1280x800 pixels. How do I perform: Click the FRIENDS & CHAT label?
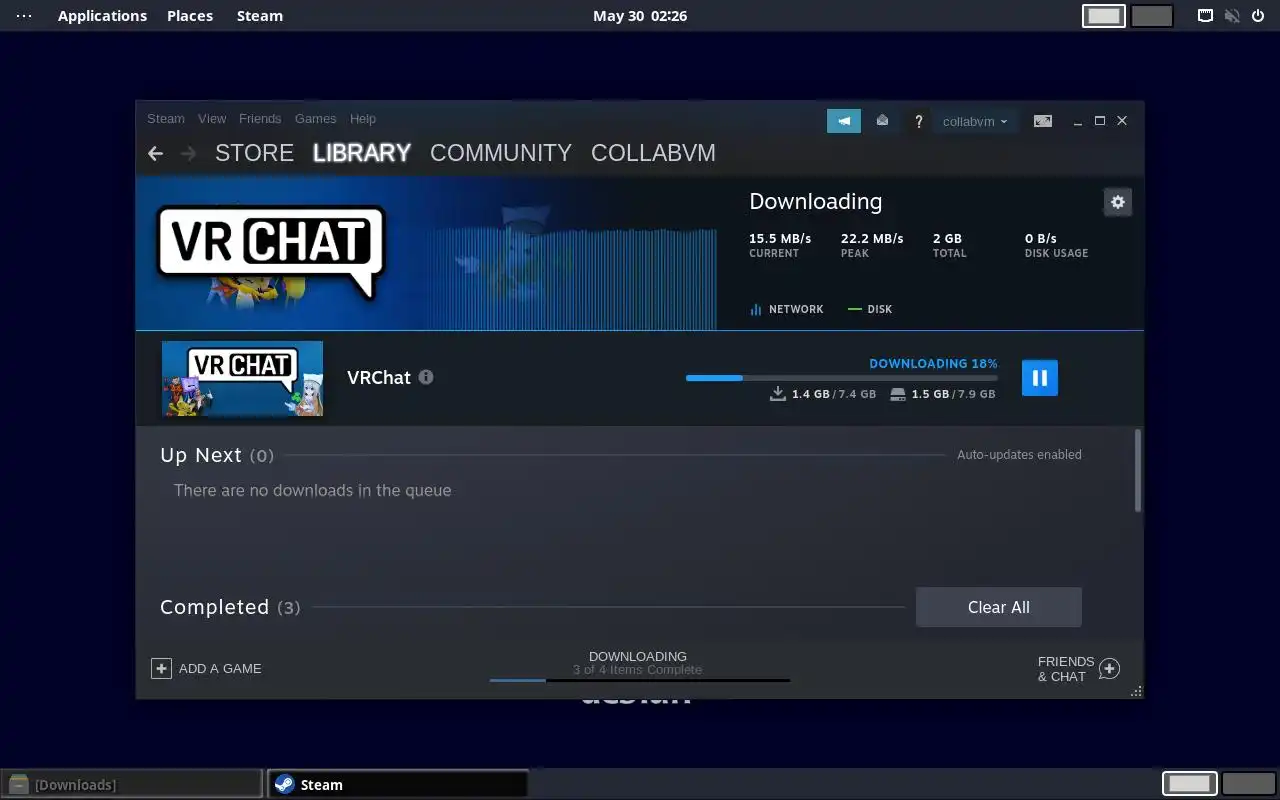click(1066, 669)
